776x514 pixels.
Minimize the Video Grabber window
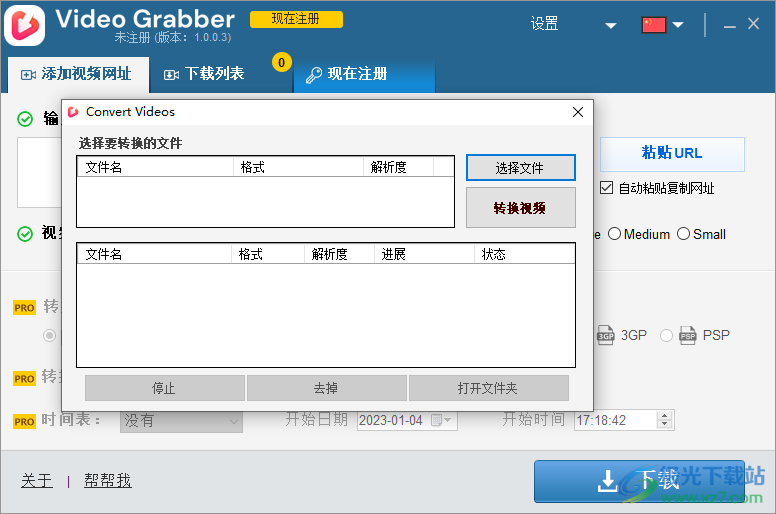729,26
